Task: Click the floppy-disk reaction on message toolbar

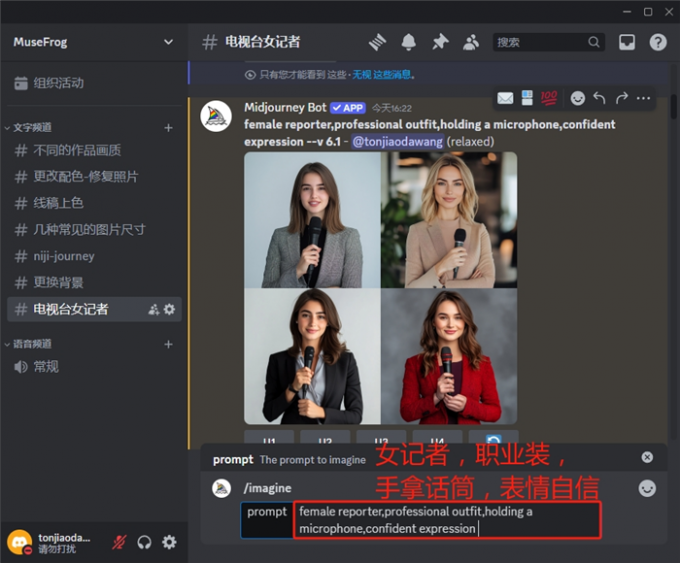Action: (527, 98)
